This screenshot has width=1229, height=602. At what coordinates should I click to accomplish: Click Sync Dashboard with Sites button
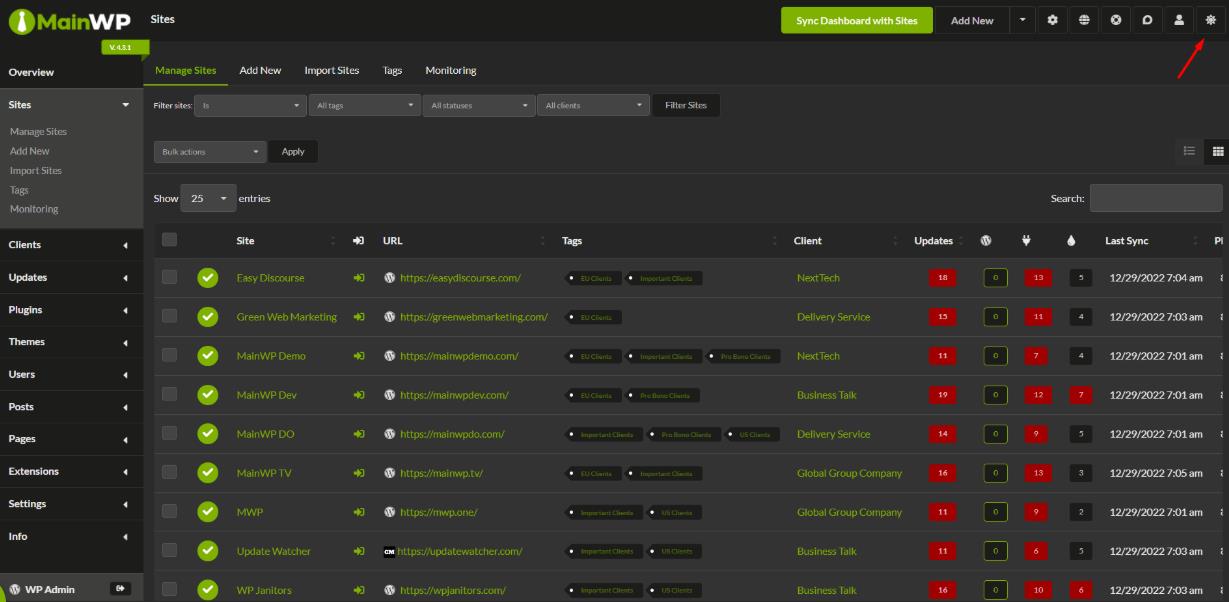tap(856, 20)
